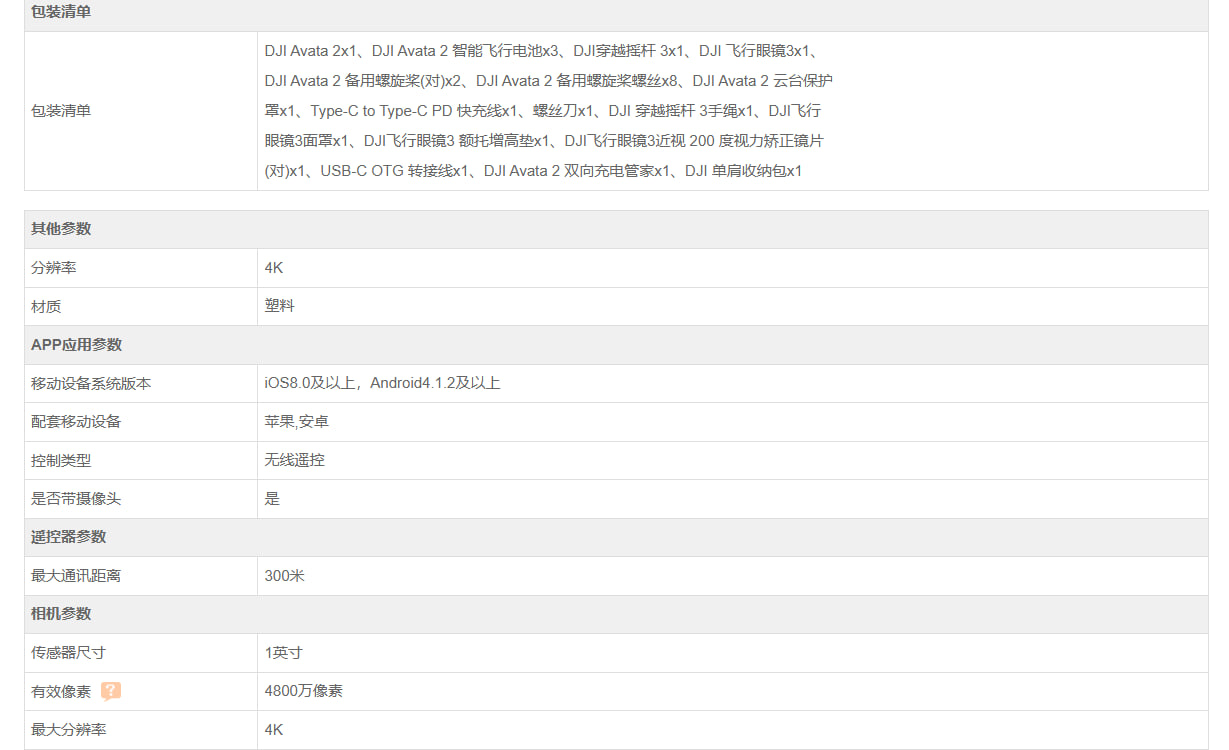This screenshot has width=1229, height=750.
Task: Click the 300米 max distance value
Action: pos(284,576)
